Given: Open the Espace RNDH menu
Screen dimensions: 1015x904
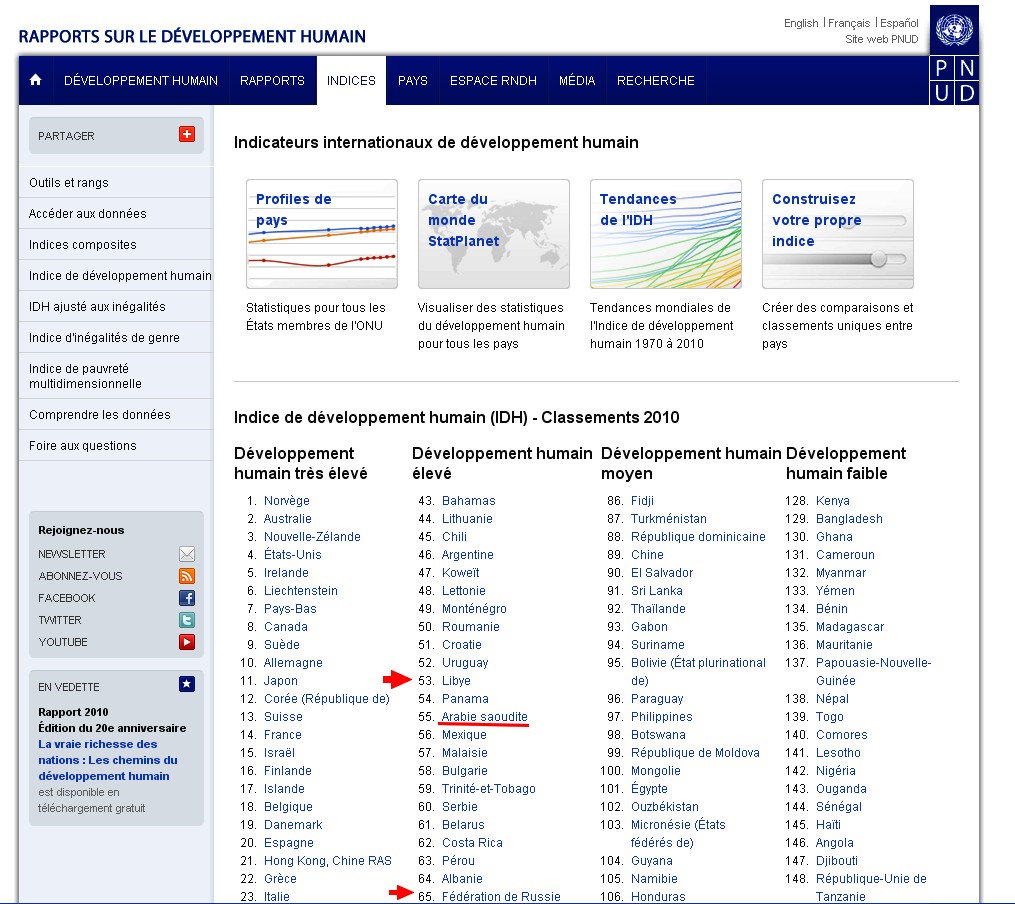Looking at the screenshot, I should tap(493, 80).
